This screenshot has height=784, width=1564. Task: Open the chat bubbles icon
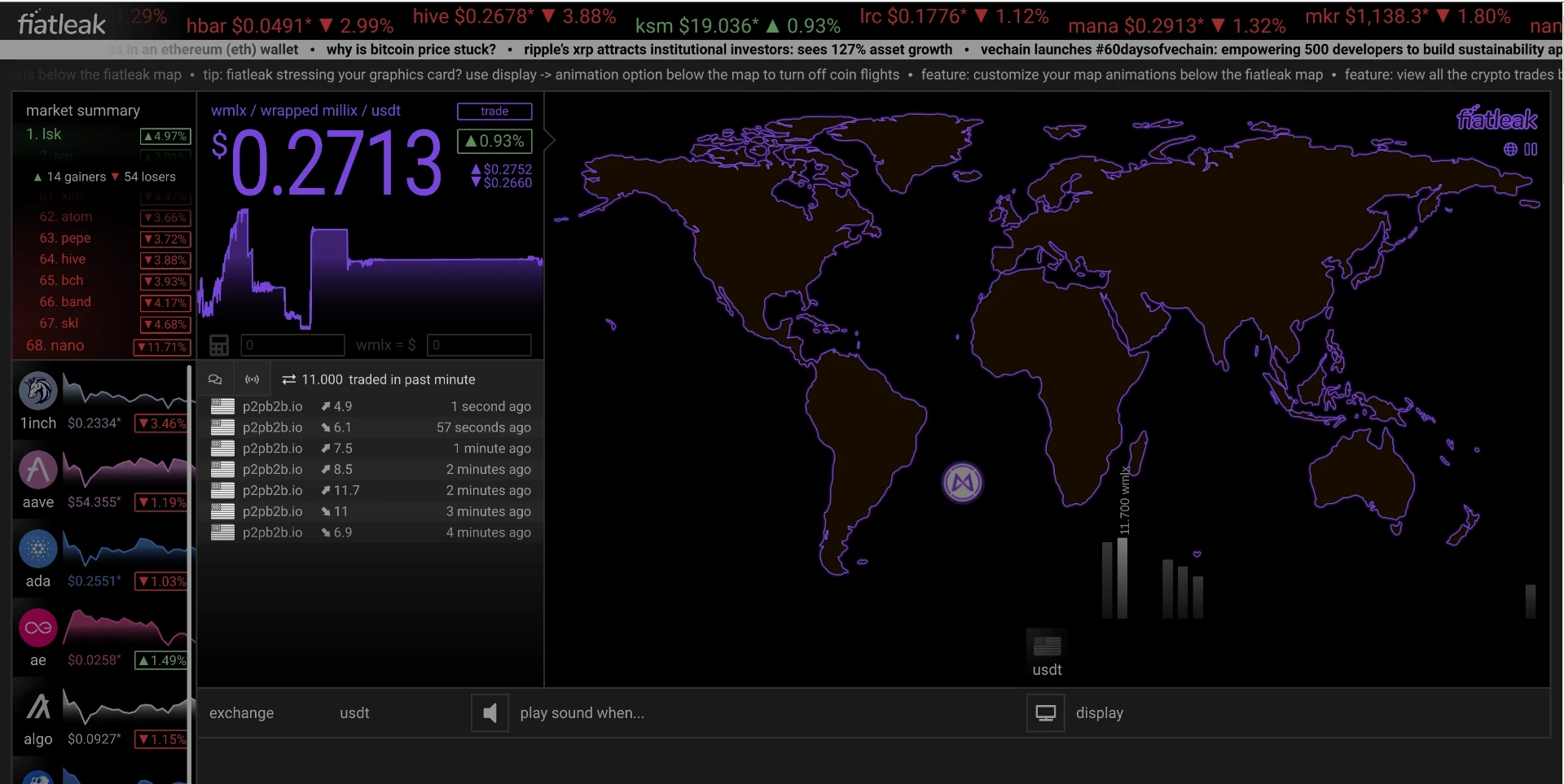pos(215,379)
